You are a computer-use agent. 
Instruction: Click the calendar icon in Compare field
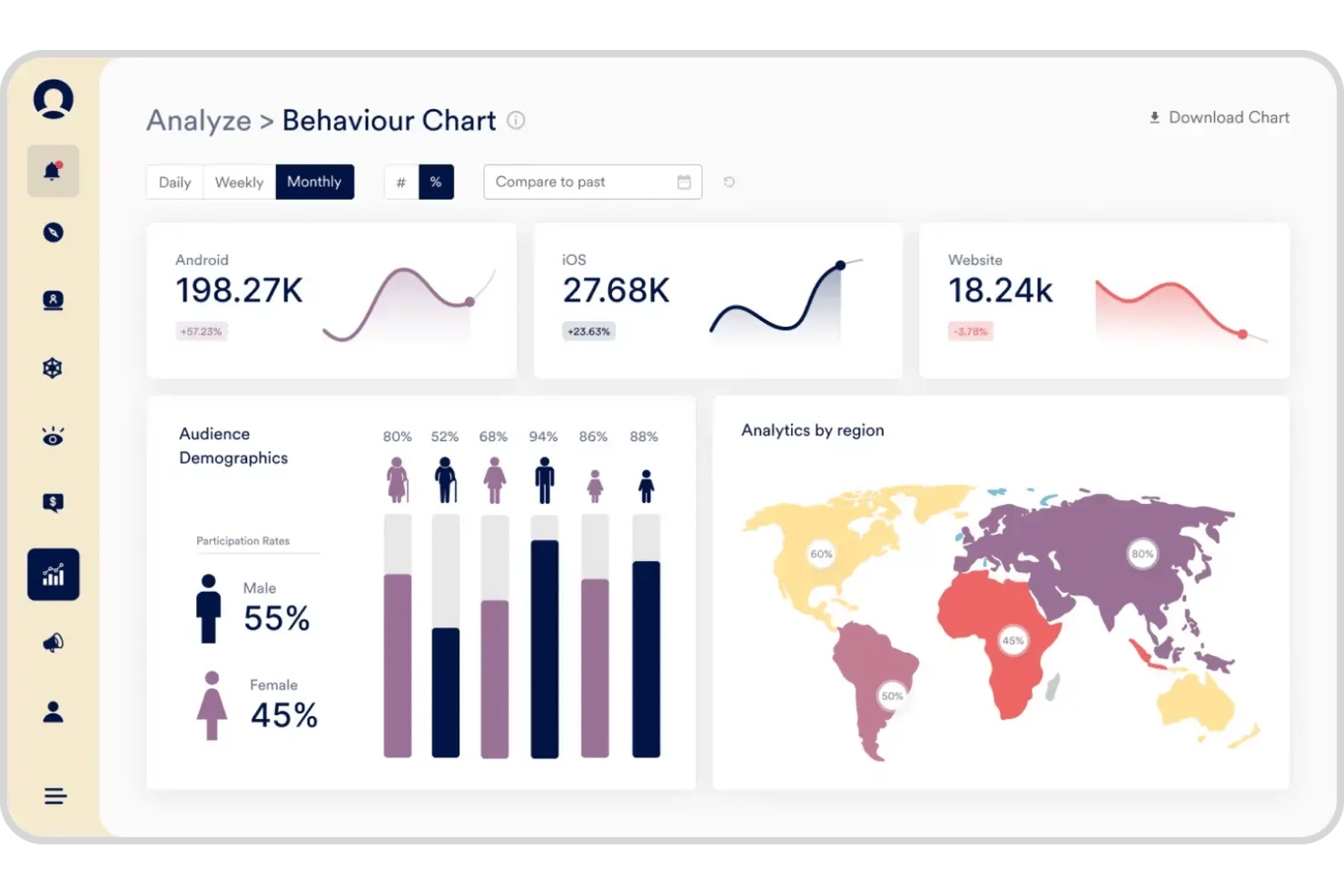pos(684,182)
